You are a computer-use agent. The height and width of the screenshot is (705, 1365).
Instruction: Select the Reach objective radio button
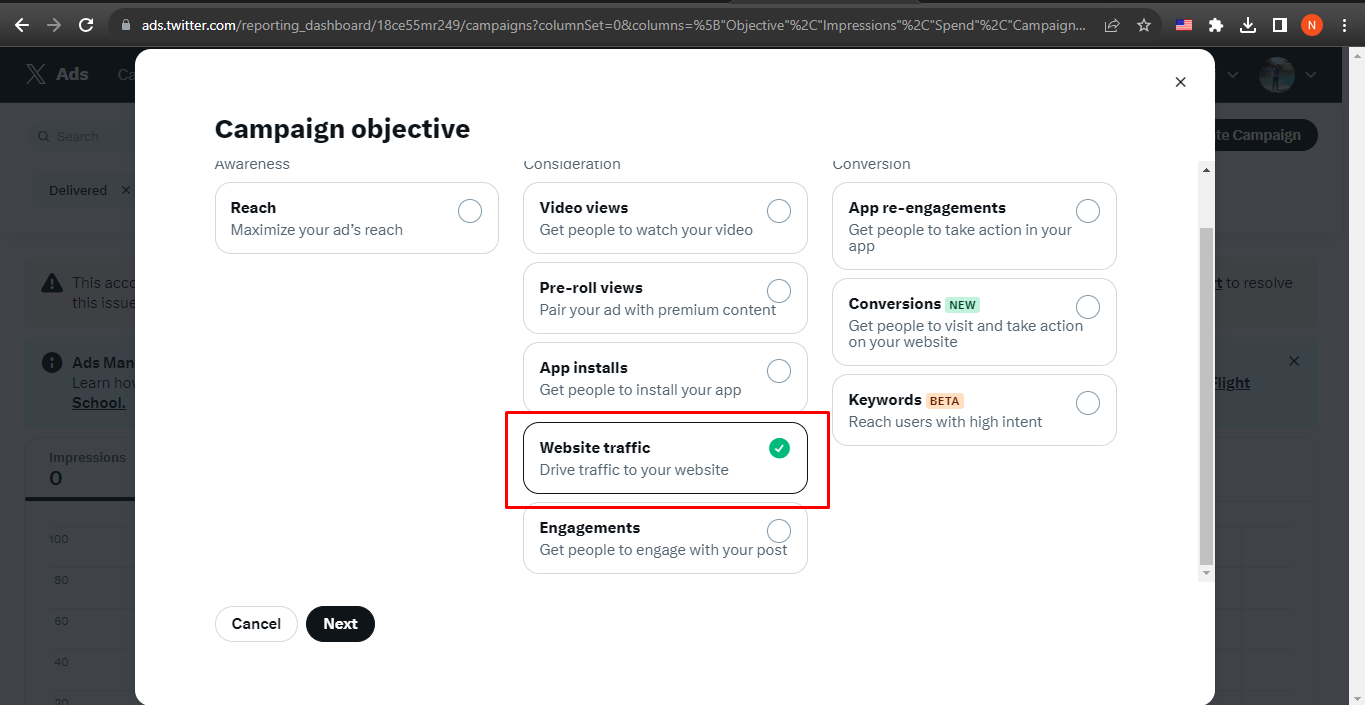470,211
